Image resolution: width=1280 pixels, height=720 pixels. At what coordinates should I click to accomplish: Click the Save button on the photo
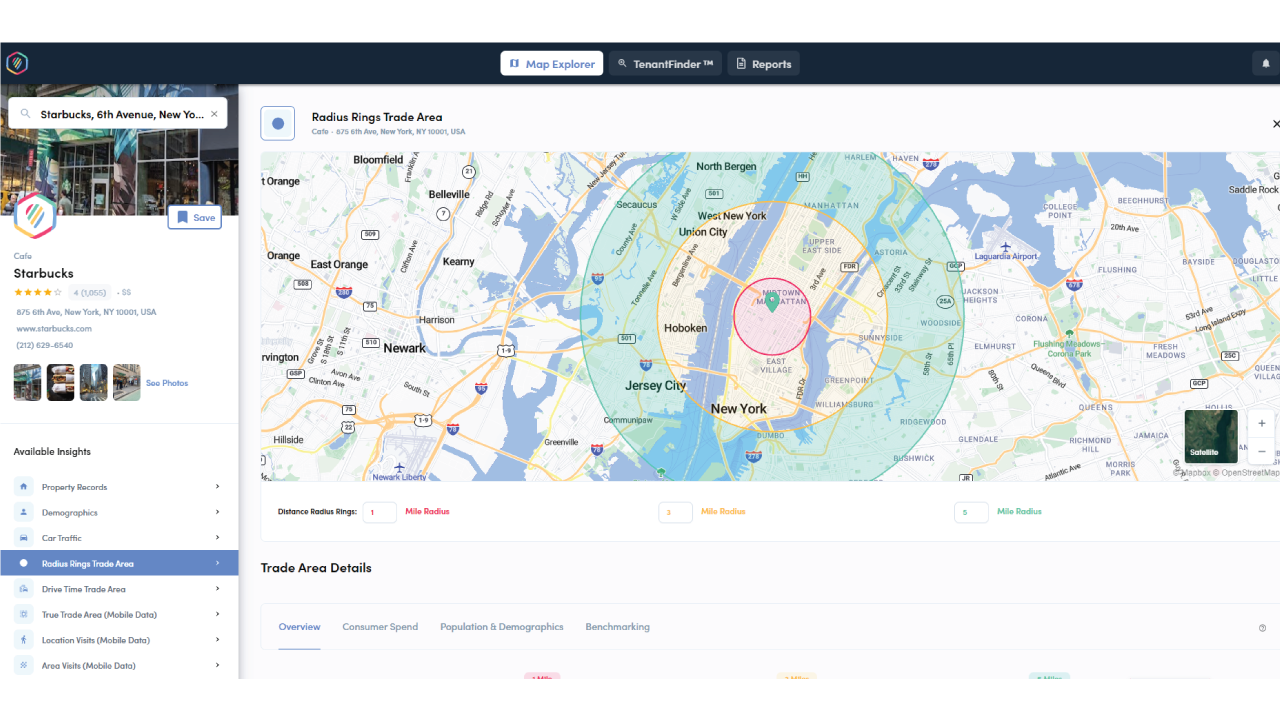pyautogui.click(x=194, y=217)
